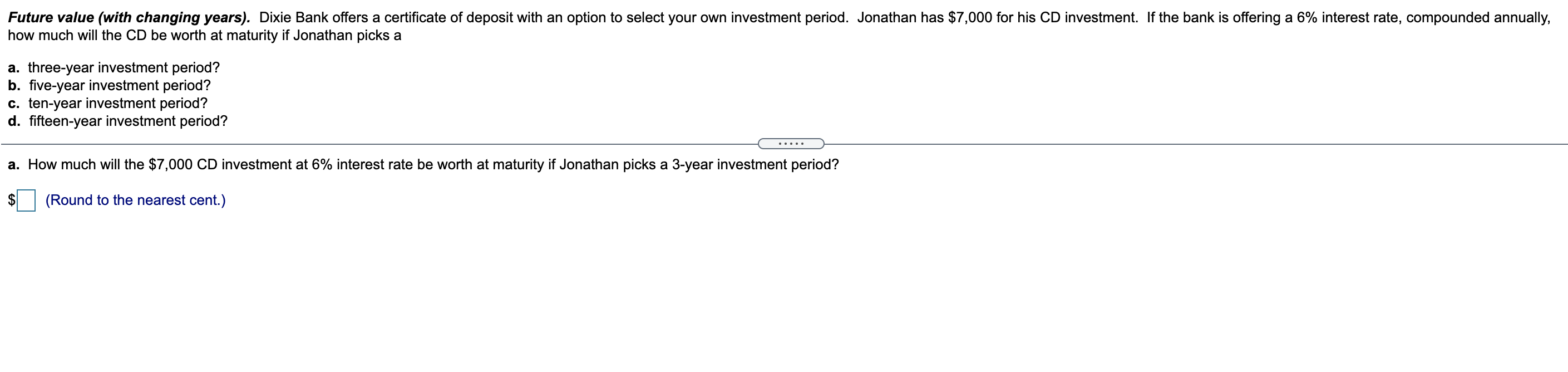Screen dimensions: 1568x372
Task: Select option b. five-year investment period
Action: point(119,85)
